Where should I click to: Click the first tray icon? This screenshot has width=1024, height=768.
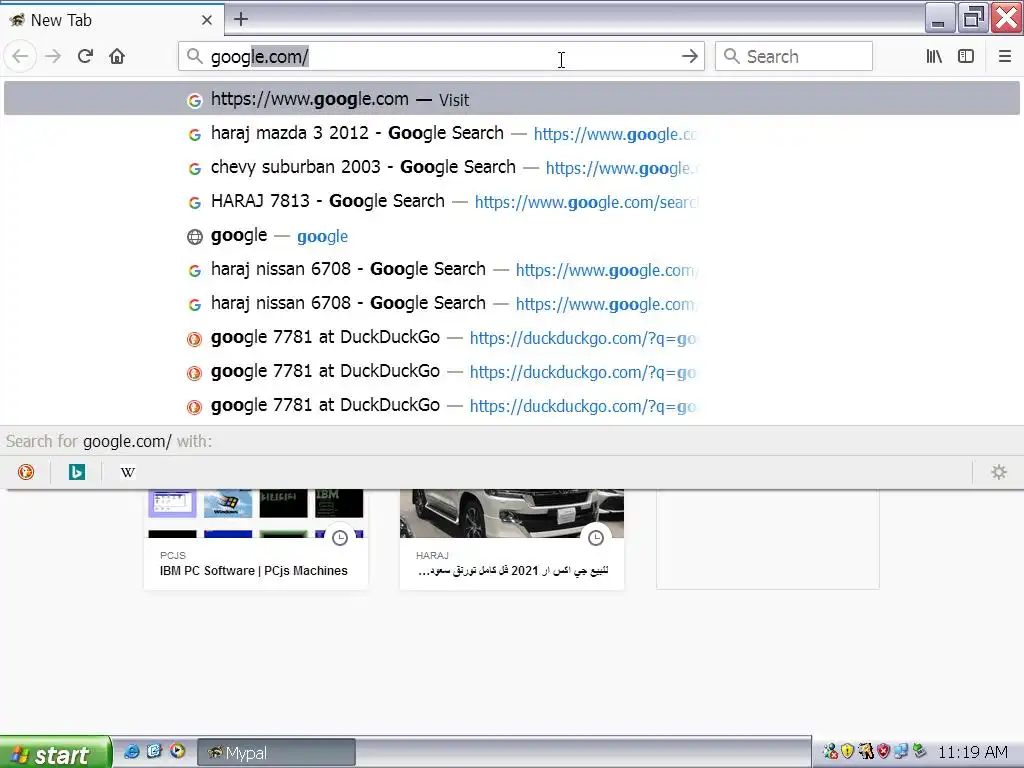tap(830, 751)
